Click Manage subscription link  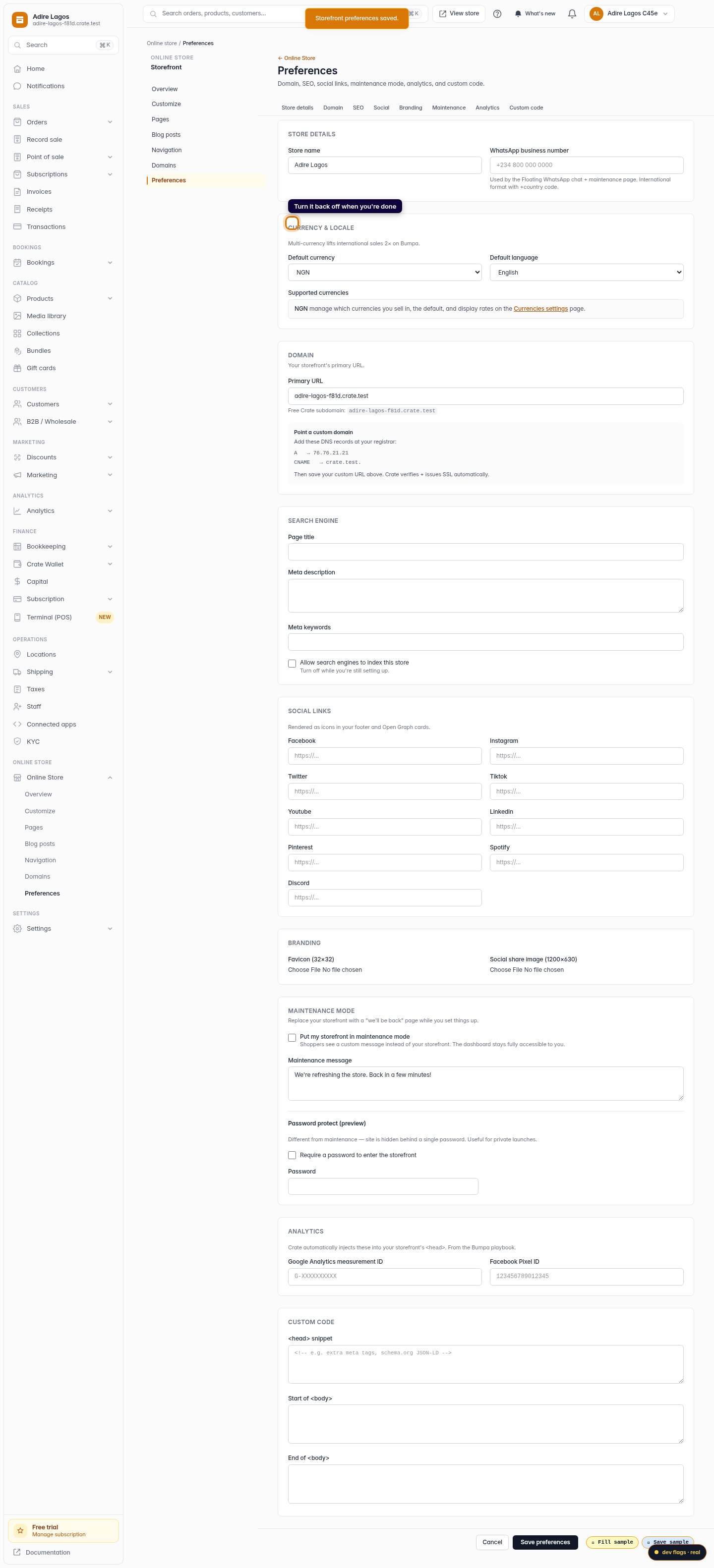(59, 1534)
